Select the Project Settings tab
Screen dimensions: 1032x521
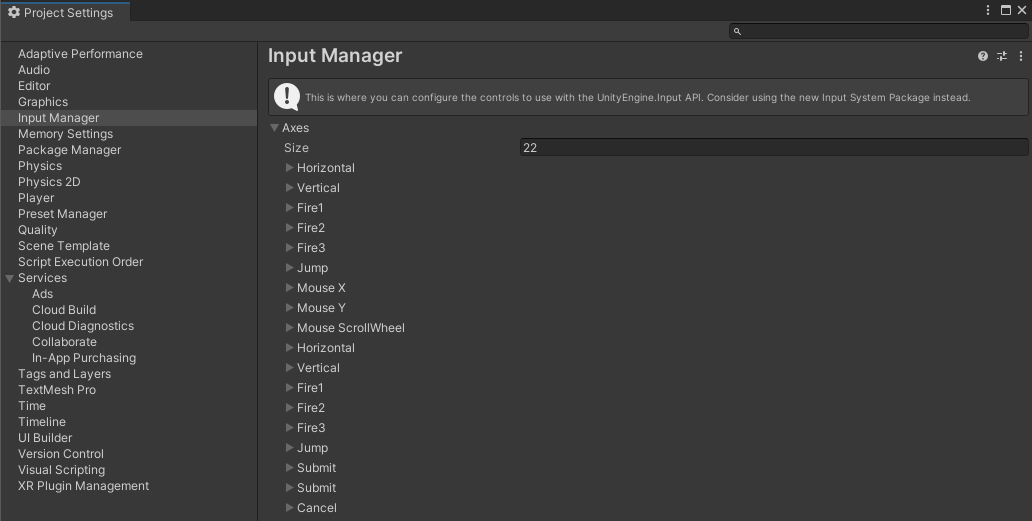(66, 12)
